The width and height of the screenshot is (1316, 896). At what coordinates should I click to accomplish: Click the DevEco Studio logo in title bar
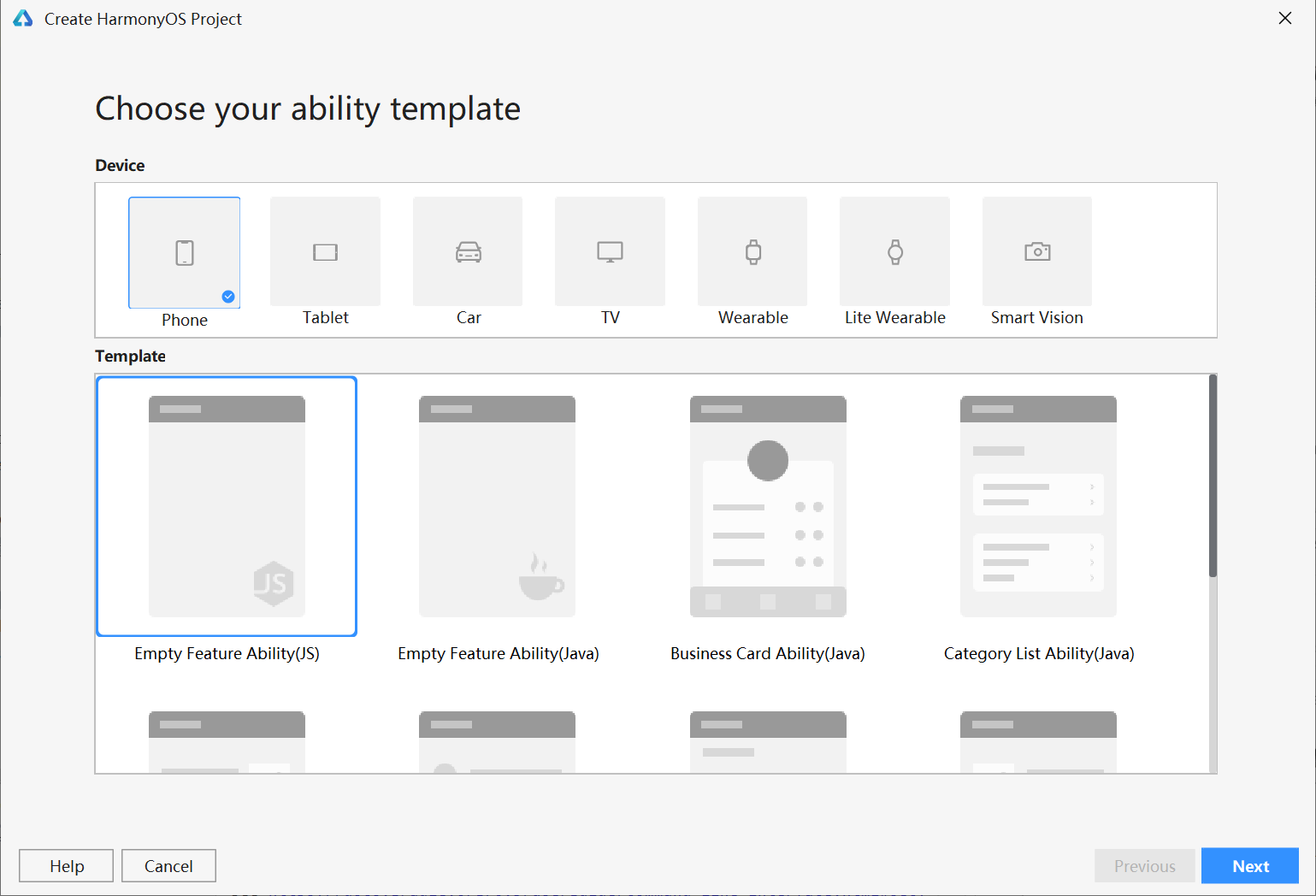click(23, 19)
